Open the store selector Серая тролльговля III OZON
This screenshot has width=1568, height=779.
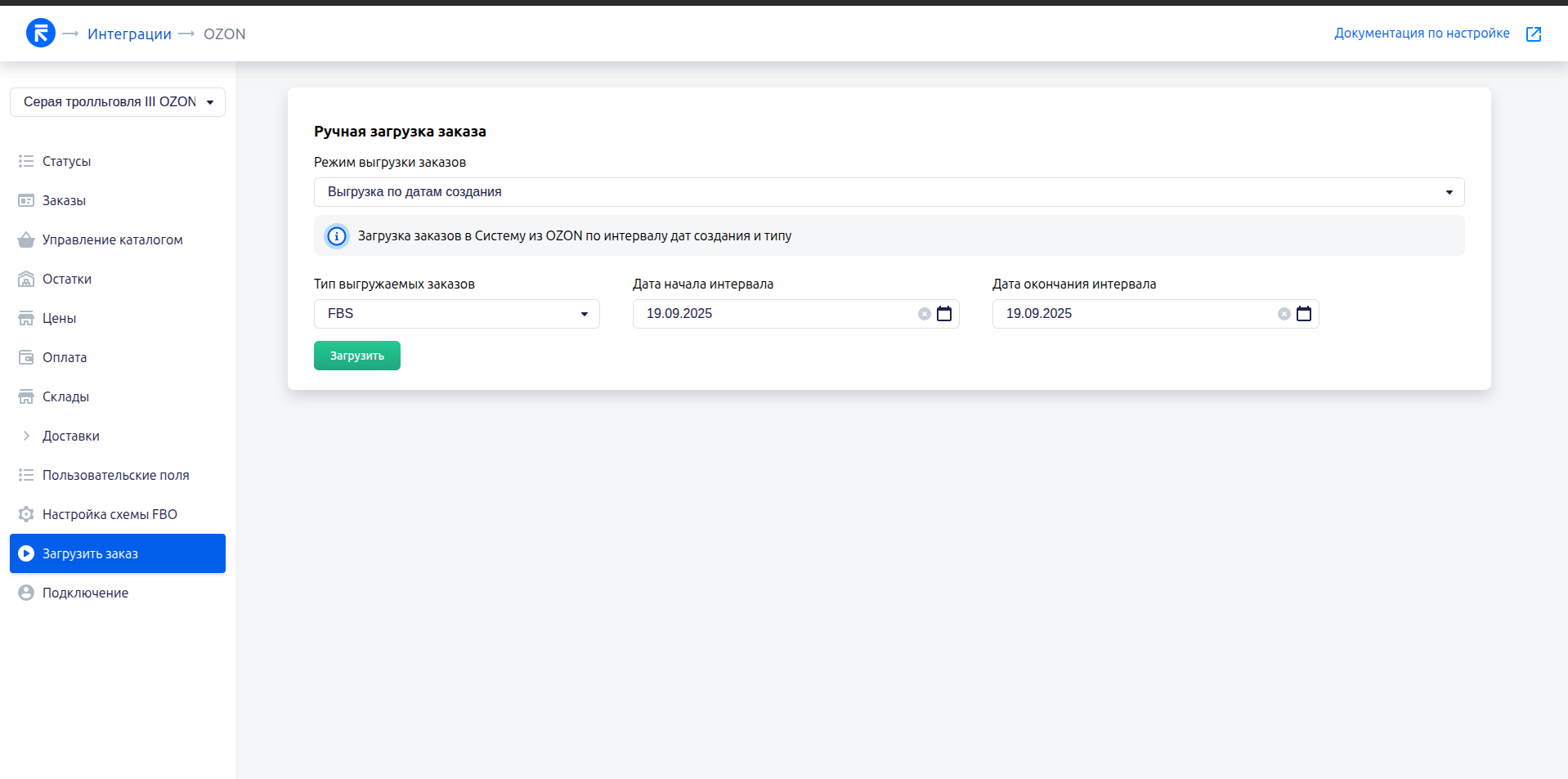[x=118, y=102]
